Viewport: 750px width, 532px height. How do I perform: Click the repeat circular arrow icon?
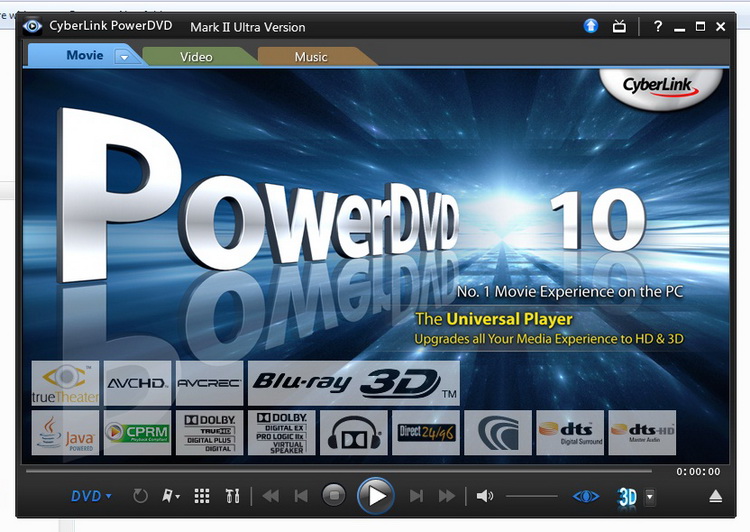pyautogui.click(x=140, y=496)
